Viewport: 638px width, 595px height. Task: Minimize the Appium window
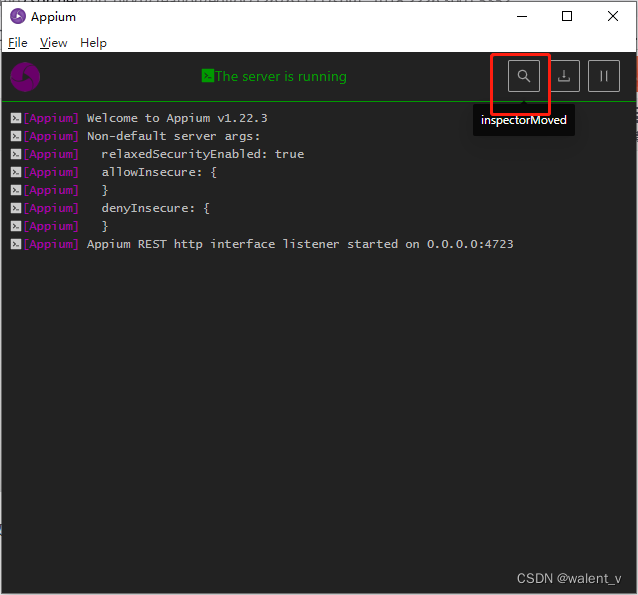coord(522,16)
